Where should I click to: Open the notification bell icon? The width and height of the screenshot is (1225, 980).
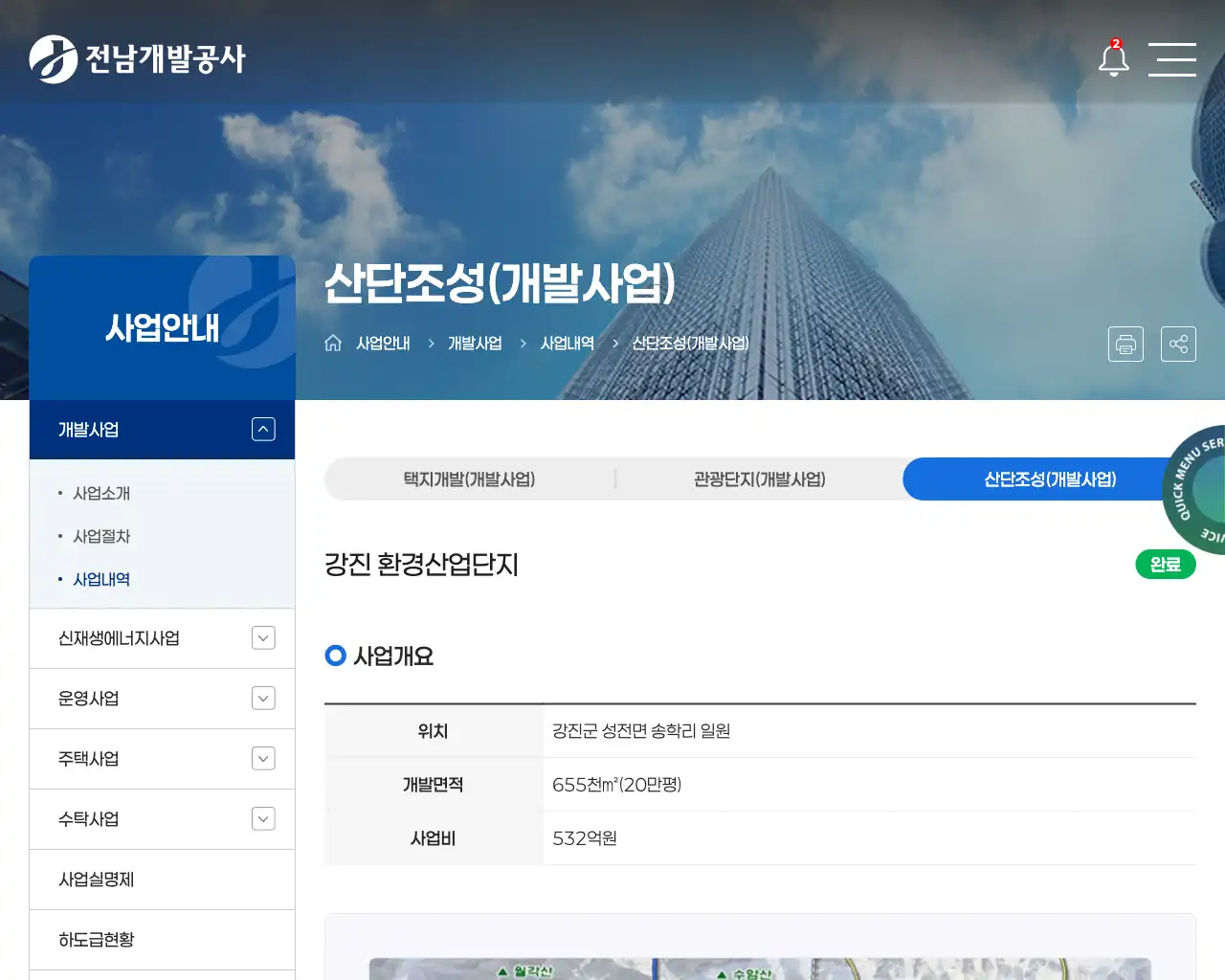[1113, 58]
